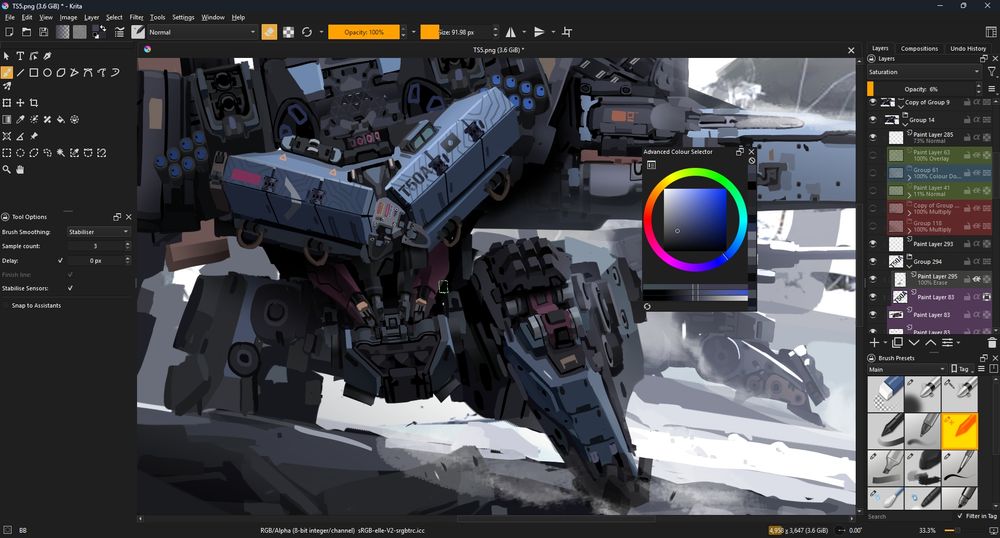Screen dimensions: 1000x538
Task: Expand the Group 61 layer
Action: coord(909,177)
